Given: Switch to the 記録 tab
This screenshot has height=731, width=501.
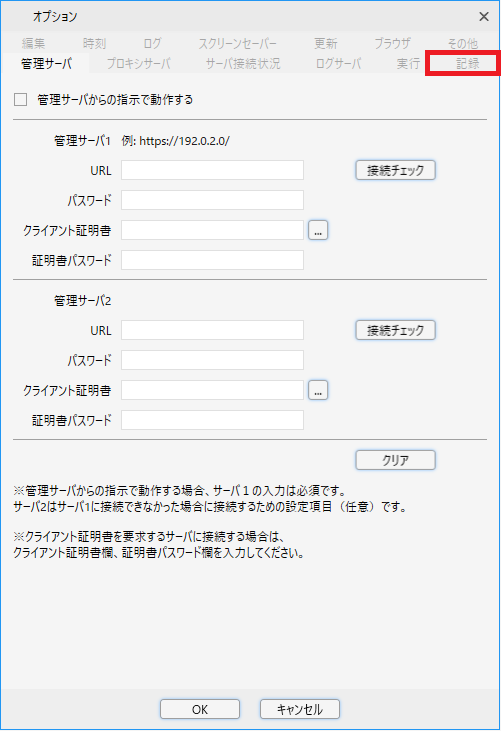Looking at the screenshot, I should [467, 63].
